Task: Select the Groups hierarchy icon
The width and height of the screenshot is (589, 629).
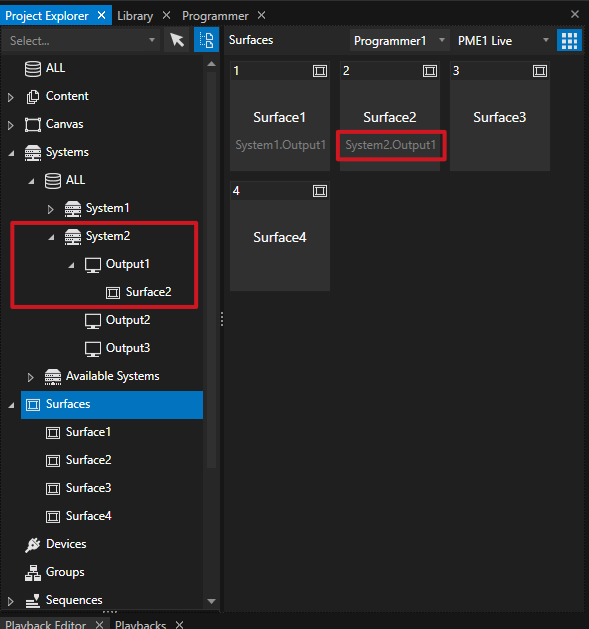Action: point(32,572)
